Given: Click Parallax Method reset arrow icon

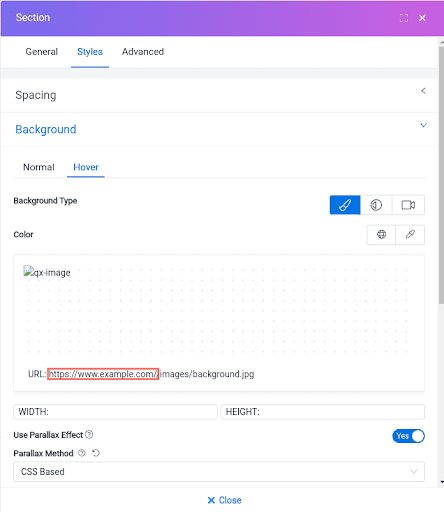Looking at the screenshot, I should pyautogui.click(x=96, y=453).
